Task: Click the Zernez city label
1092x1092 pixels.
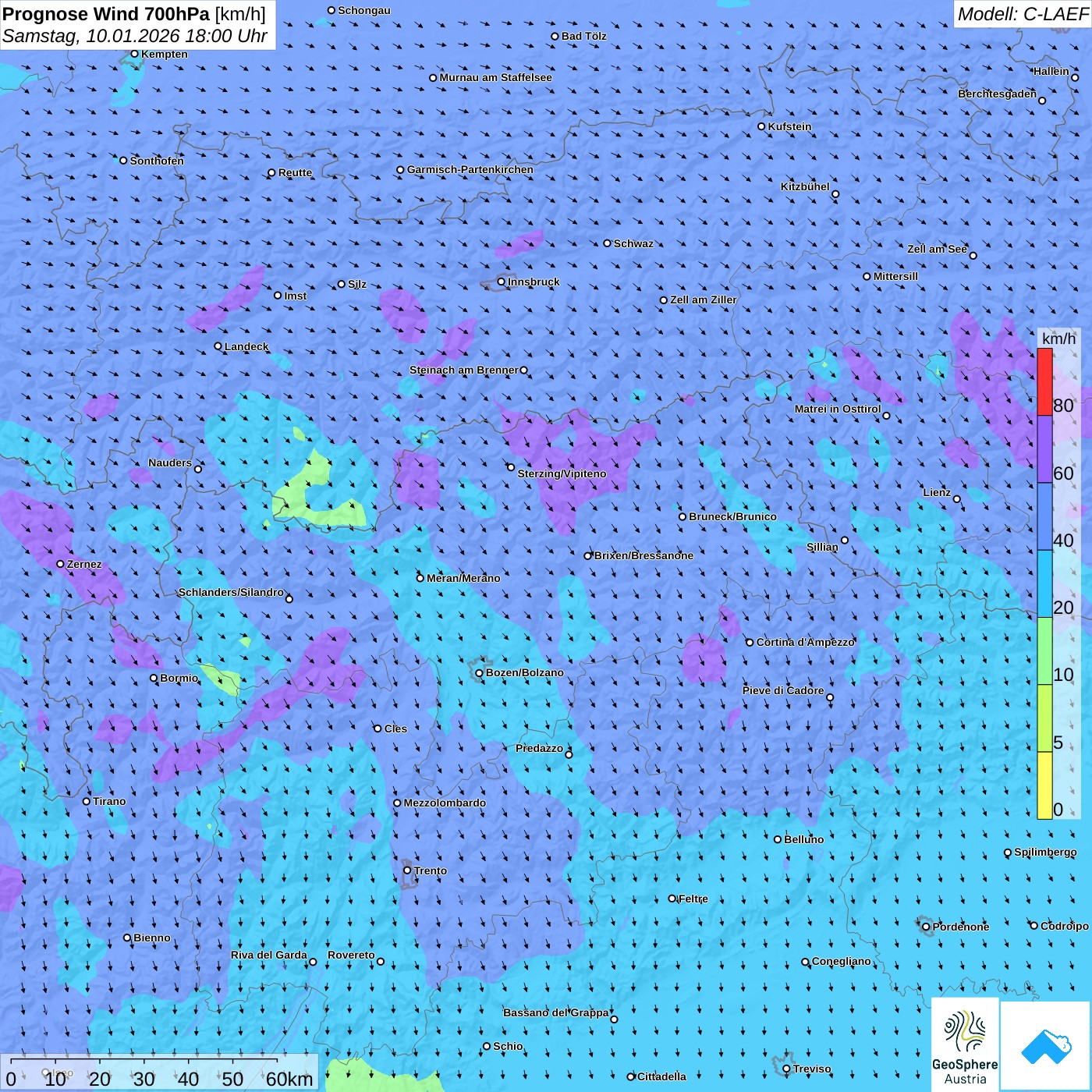Action: [84, 564]
